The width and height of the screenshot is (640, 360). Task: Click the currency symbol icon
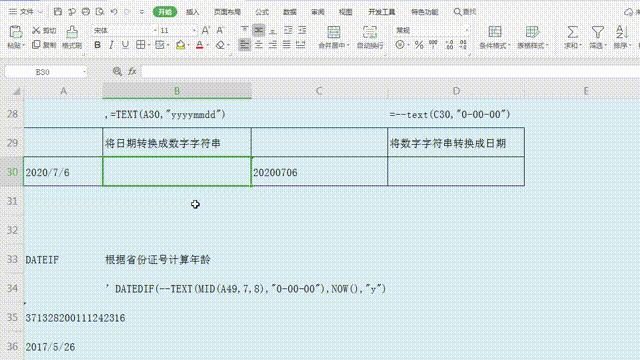click(400, 45)
